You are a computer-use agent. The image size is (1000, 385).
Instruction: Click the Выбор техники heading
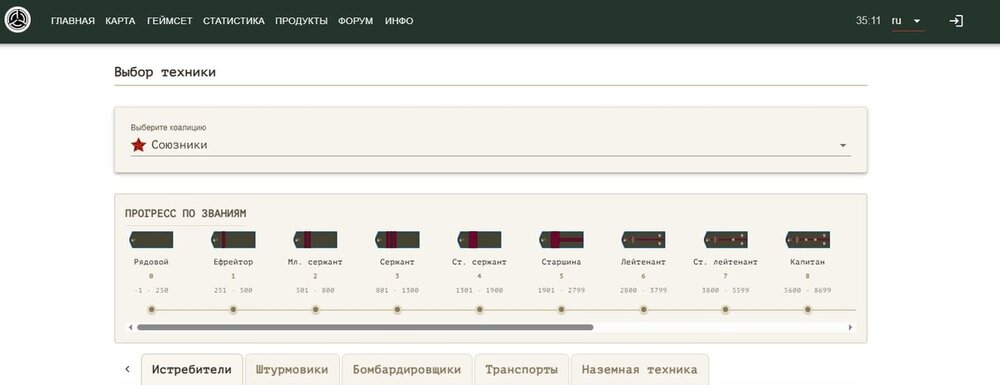165,72
